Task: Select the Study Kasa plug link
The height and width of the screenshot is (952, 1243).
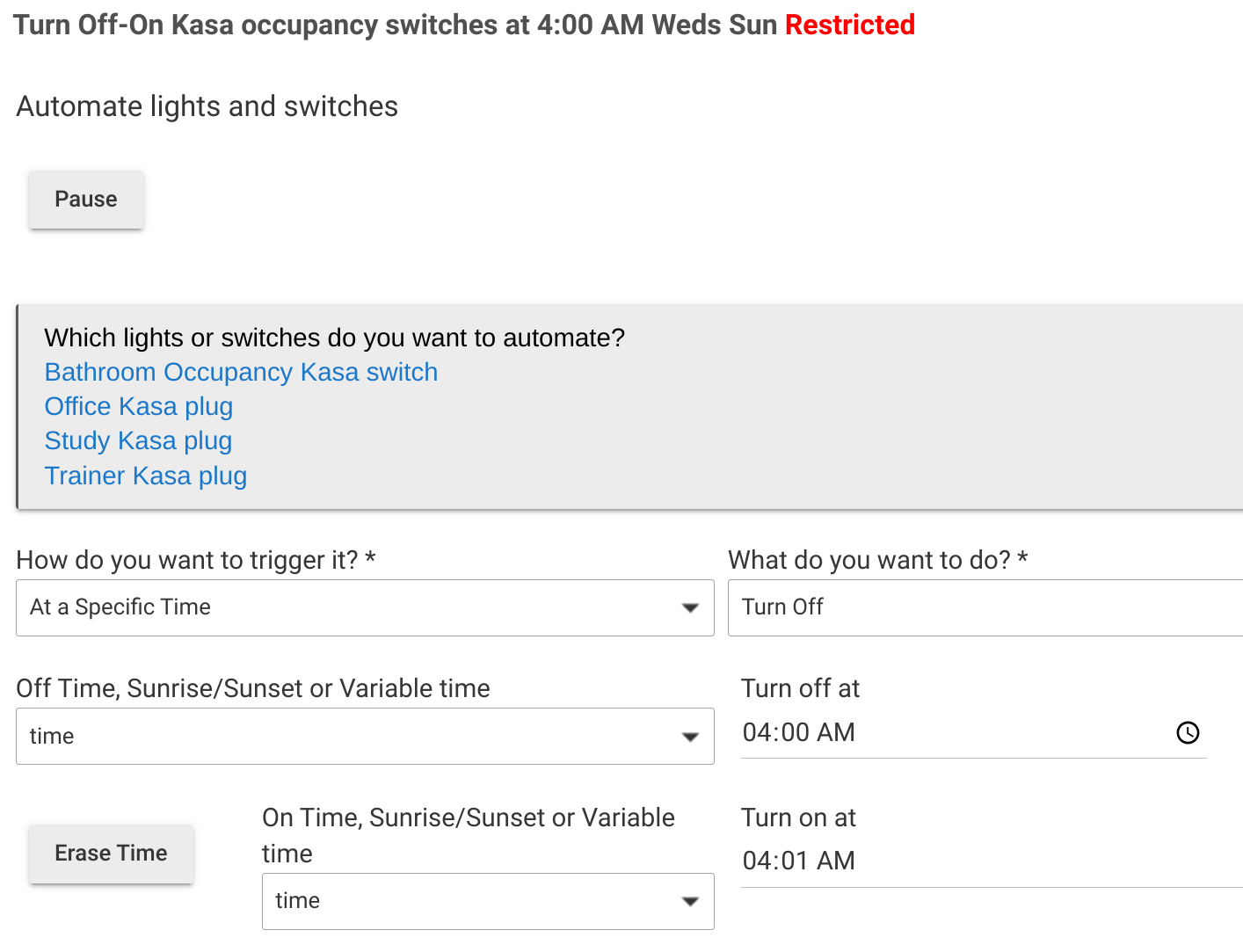Action: (138, 440)
